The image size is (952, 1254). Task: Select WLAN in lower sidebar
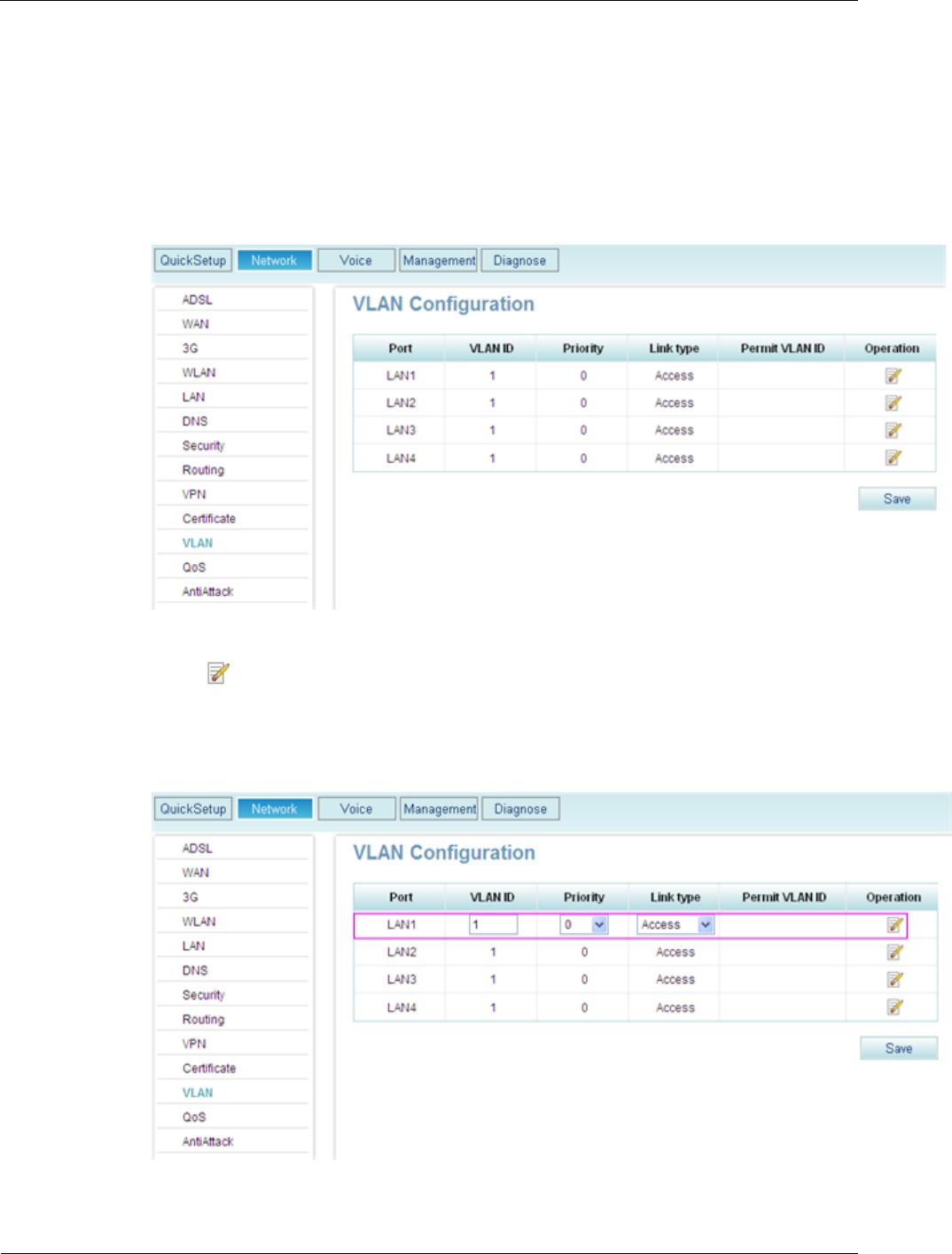(199, 921)
